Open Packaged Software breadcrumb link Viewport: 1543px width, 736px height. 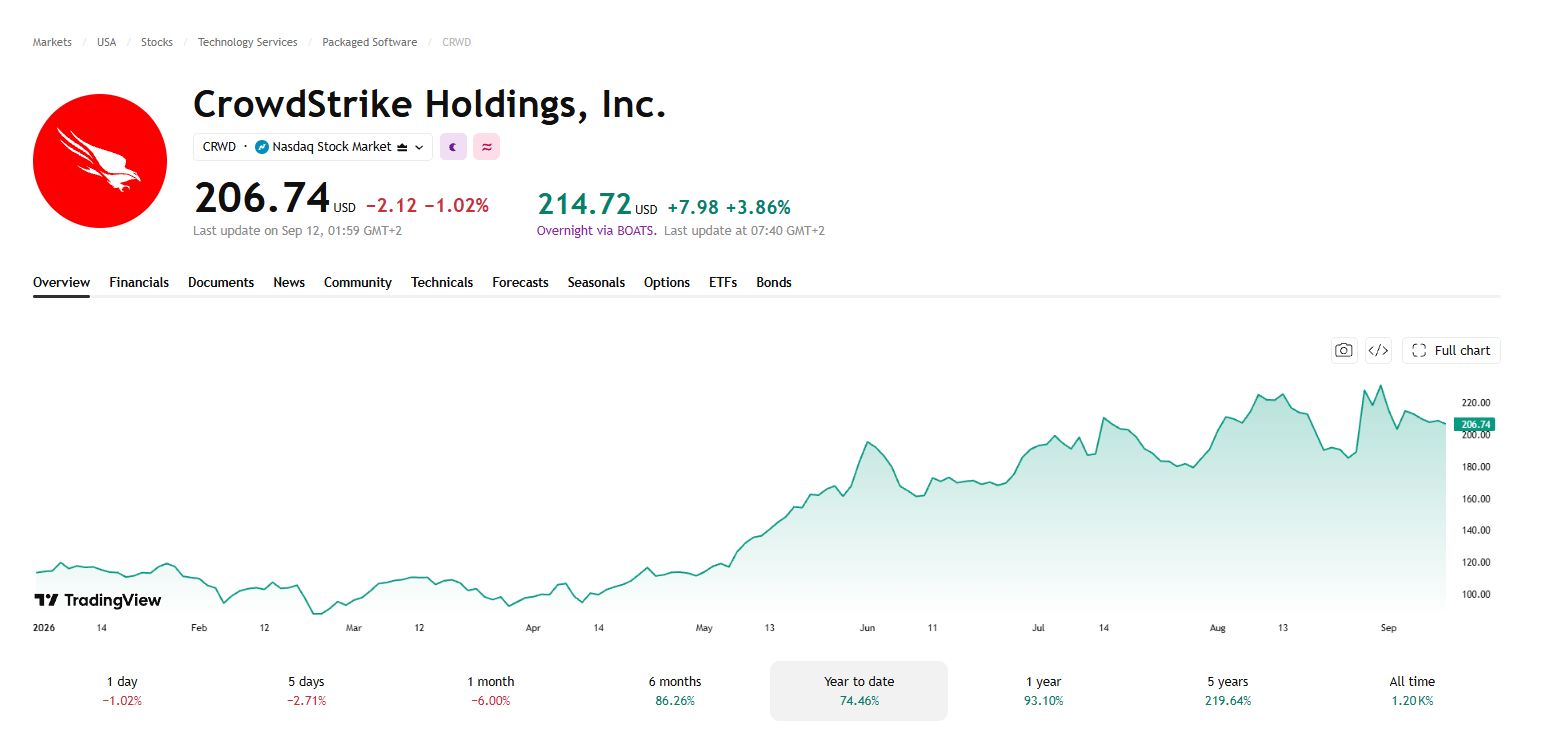(x=370, y=42)
